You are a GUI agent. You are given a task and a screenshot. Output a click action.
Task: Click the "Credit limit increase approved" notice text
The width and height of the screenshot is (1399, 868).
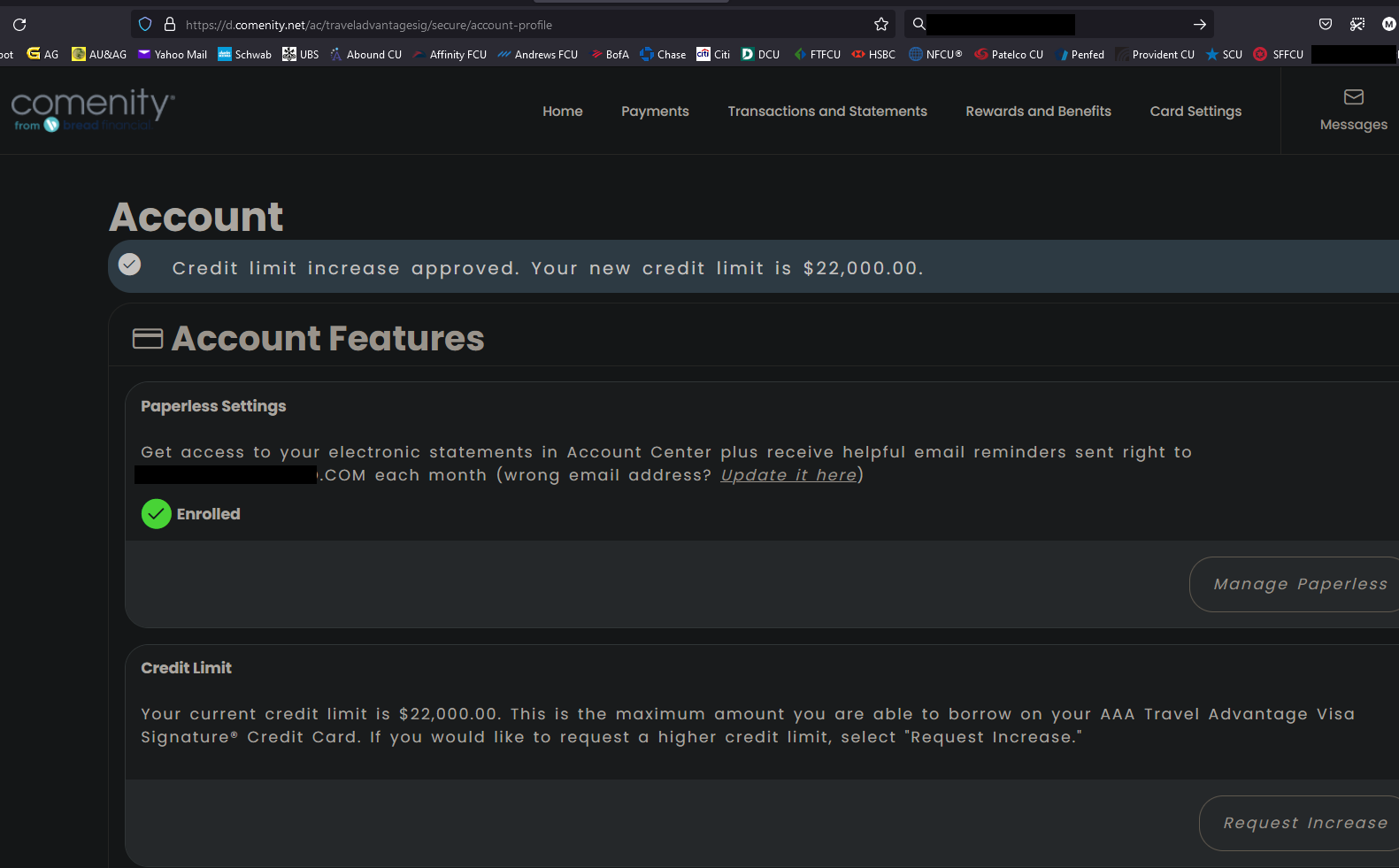tap(548, 268)
